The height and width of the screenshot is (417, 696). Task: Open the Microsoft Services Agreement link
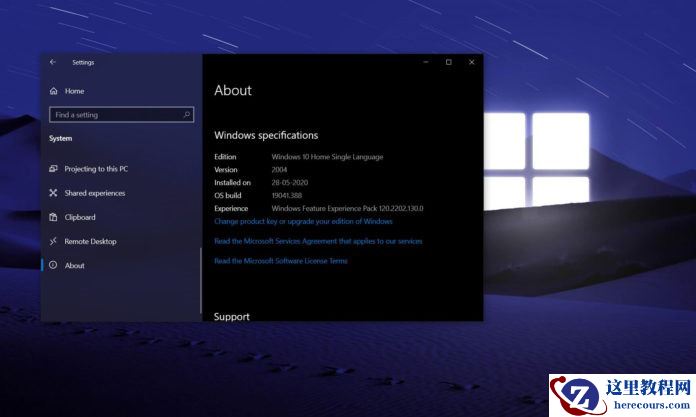pos(318,241)
